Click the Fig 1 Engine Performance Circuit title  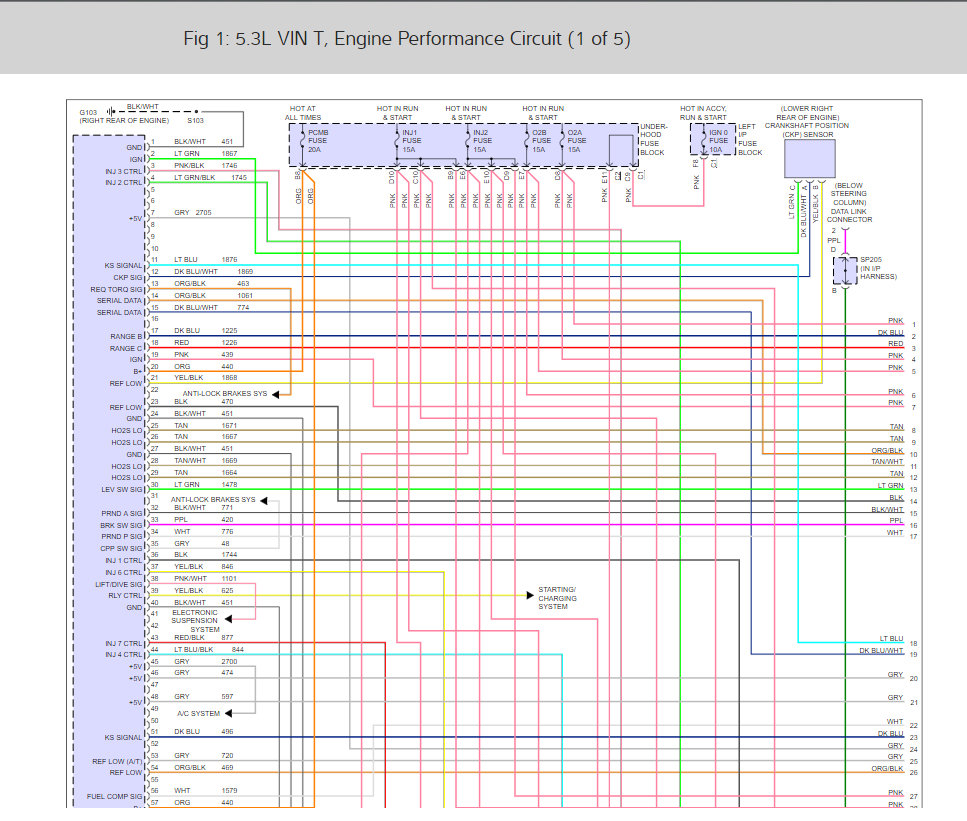tap(407, 39)
